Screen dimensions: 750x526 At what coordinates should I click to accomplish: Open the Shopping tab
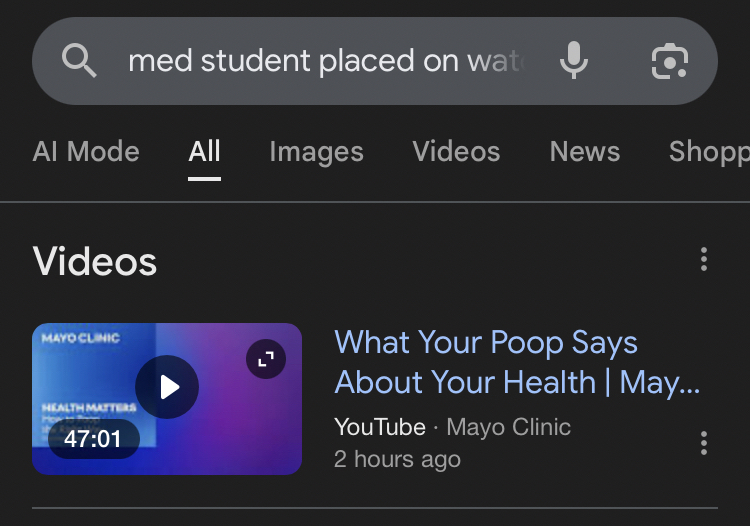point(708,152)
